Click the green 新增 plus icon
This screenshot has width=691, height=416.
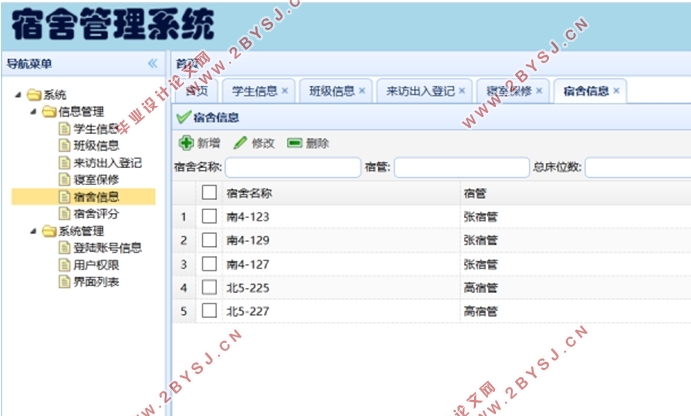[x=186, y=143]
